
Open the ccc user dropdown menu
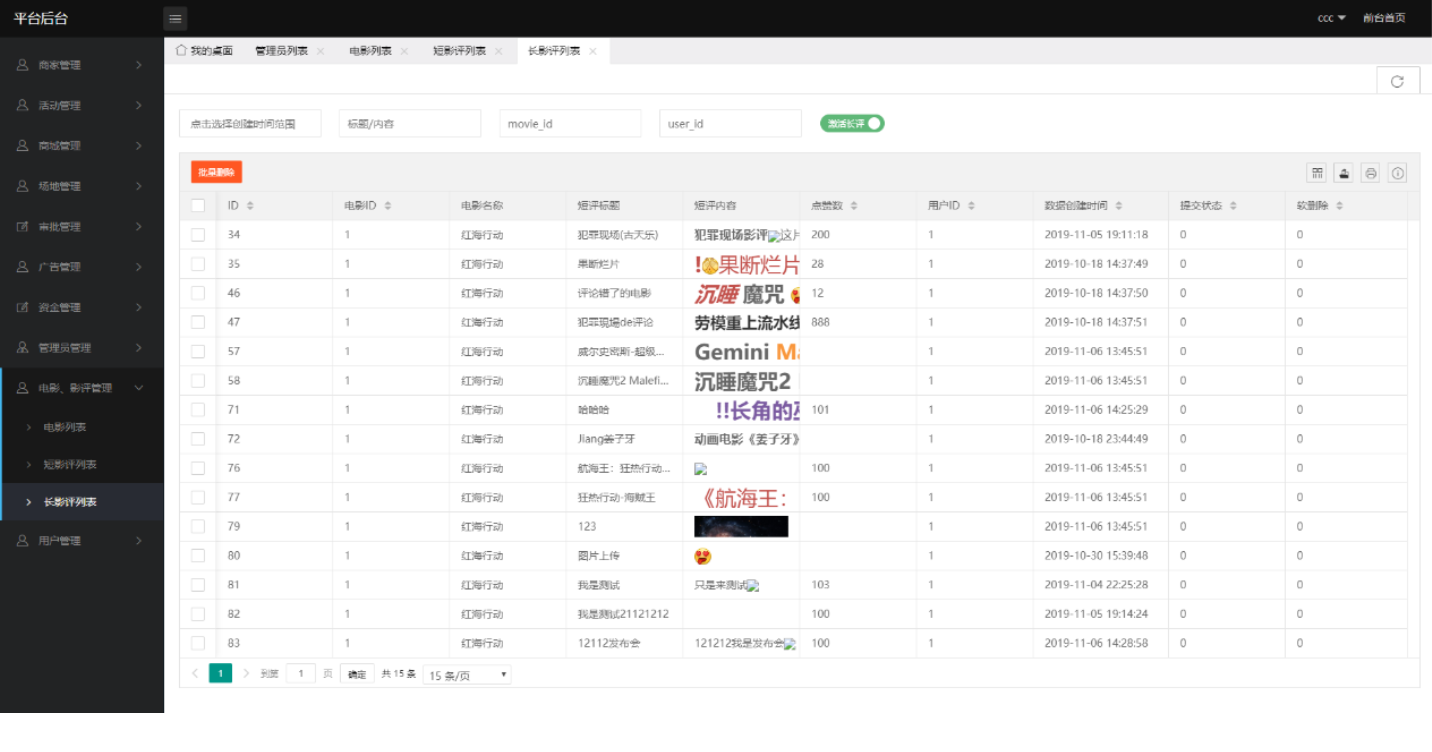click(x=1331, y=18)
